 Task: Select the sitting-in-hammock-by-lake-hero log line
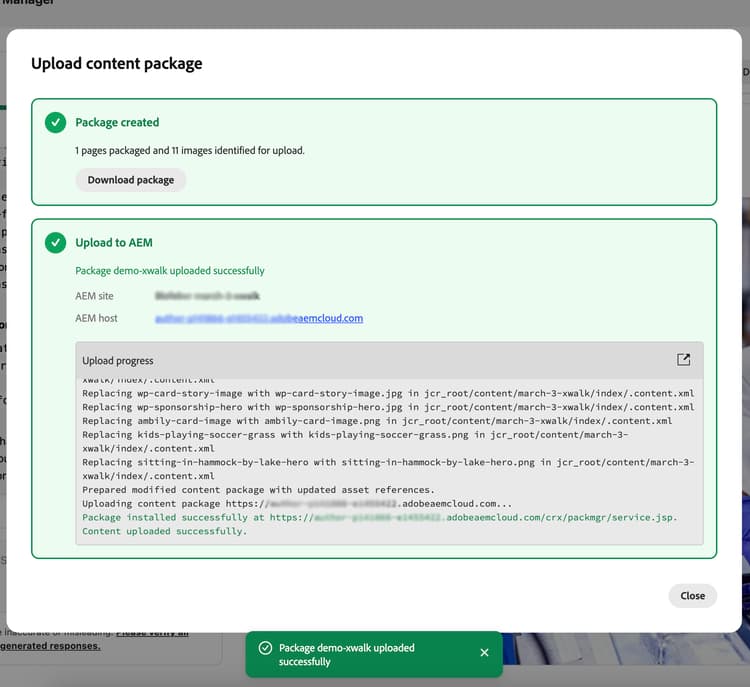pyautogui.click(x=388, y=469)
